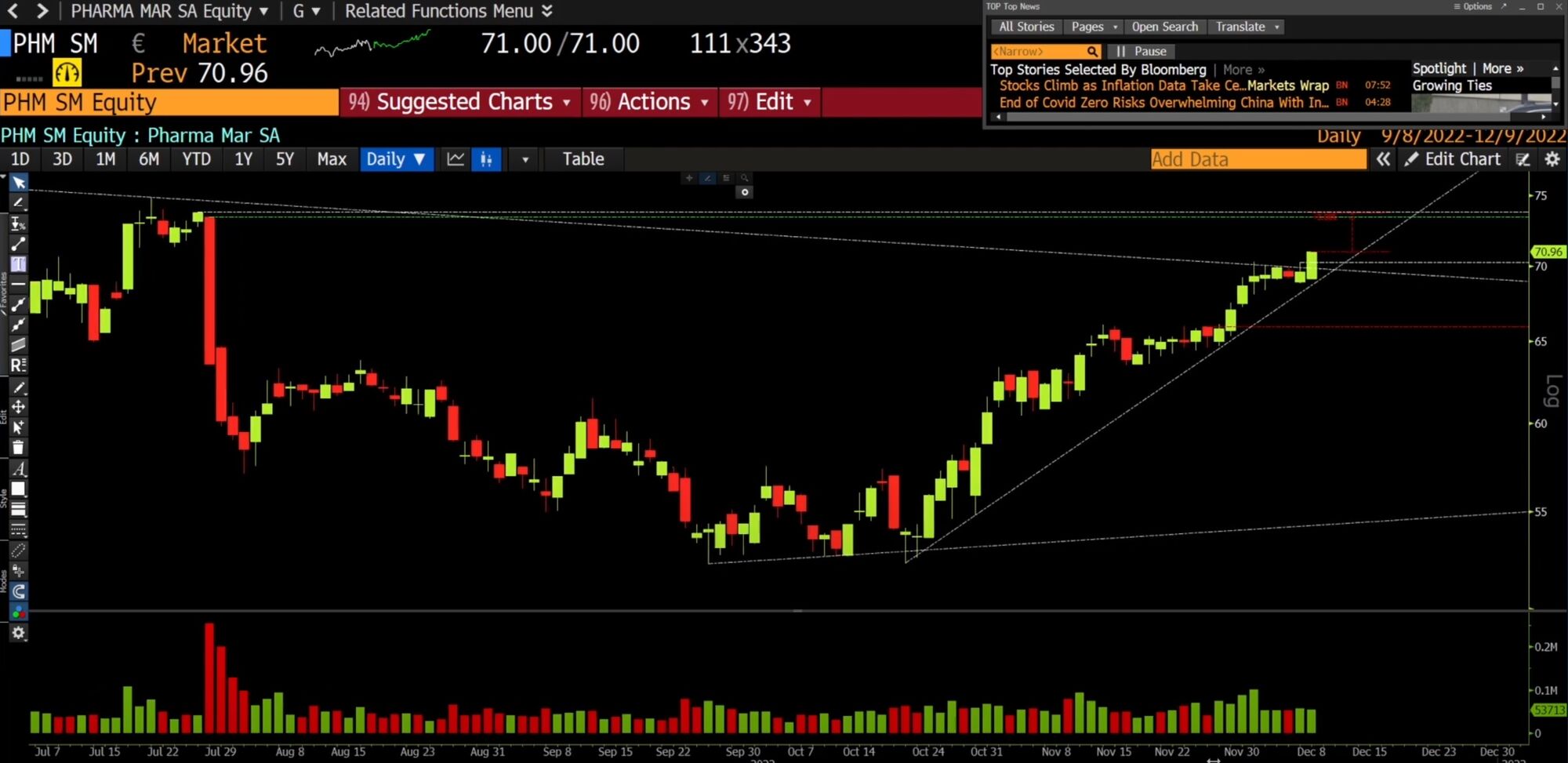Activate the move annotations tool
1568x763 pixels.
[18, 407]
